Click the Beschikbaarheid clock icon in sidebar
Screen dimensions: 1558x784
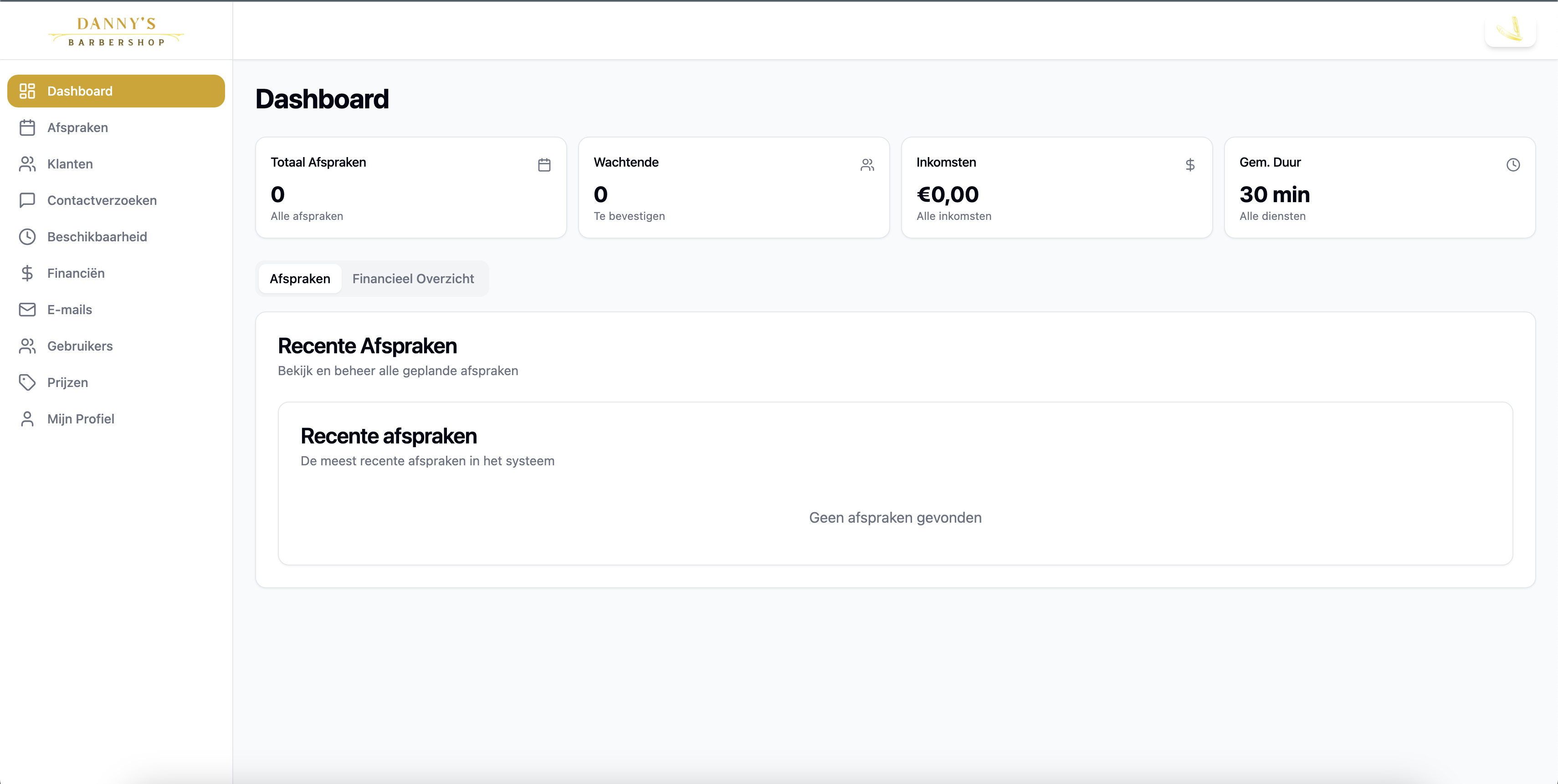pos(27,236)
